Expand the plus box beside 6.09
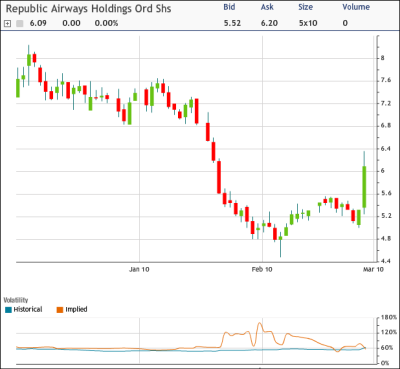This screenshot has height=369, width=400. [x=8, y=24]
